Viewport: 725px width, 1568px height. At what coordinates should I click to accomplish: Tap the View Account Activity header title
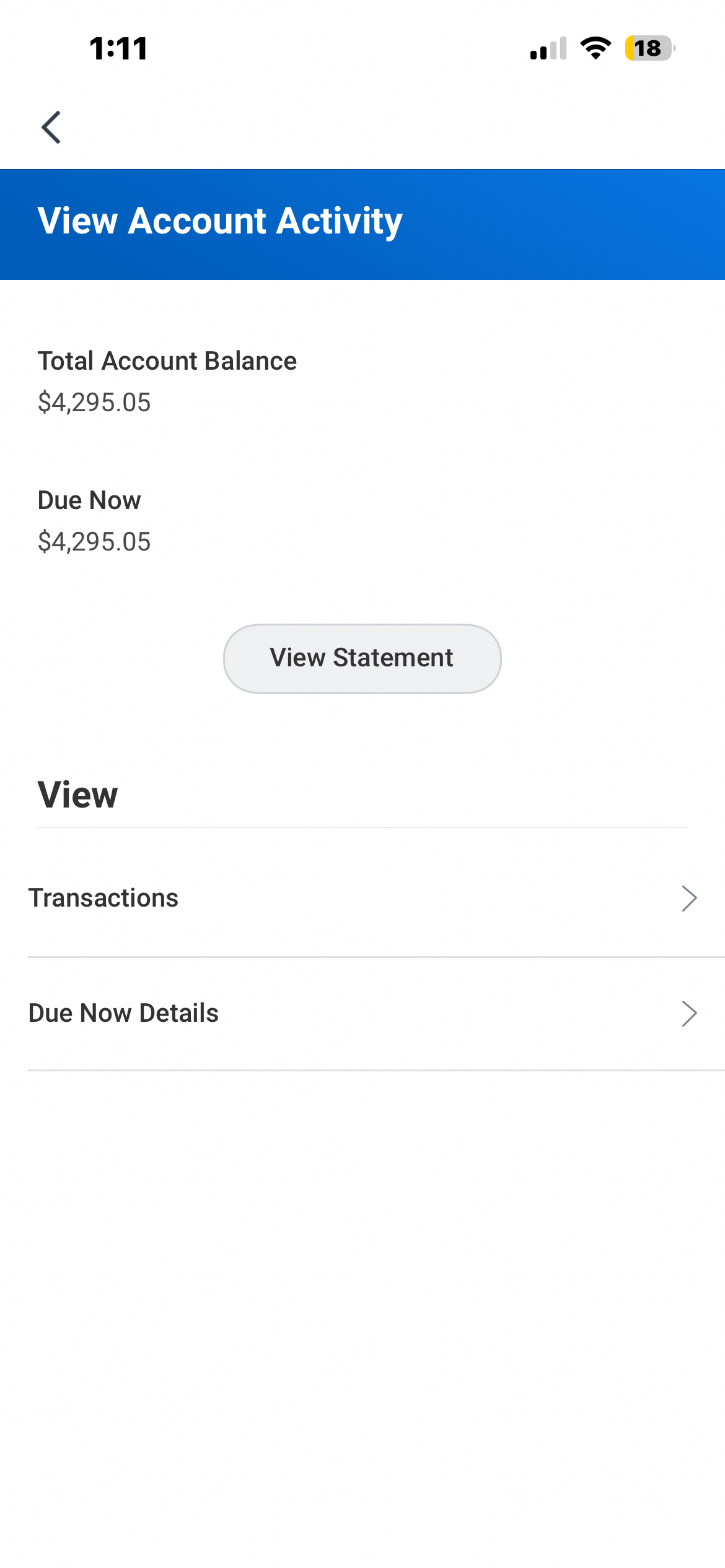[x=220, y=221]
